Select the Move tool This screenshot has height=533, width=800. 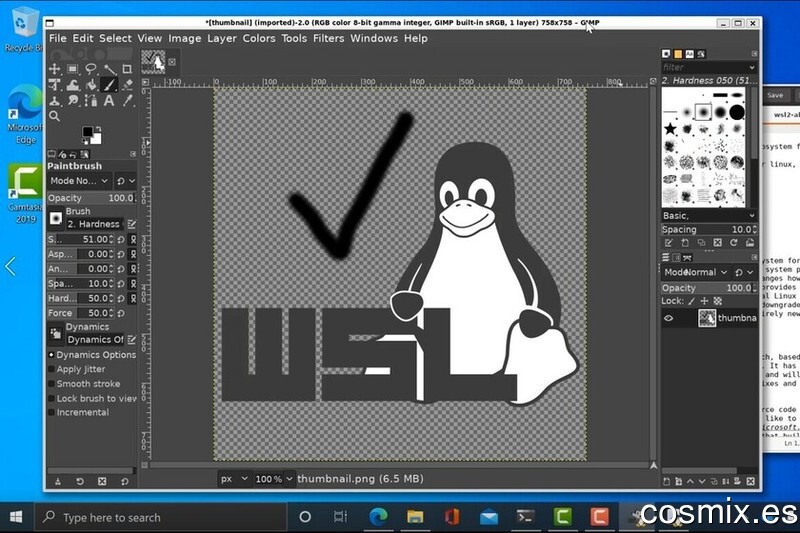click(x=54, y=69)
